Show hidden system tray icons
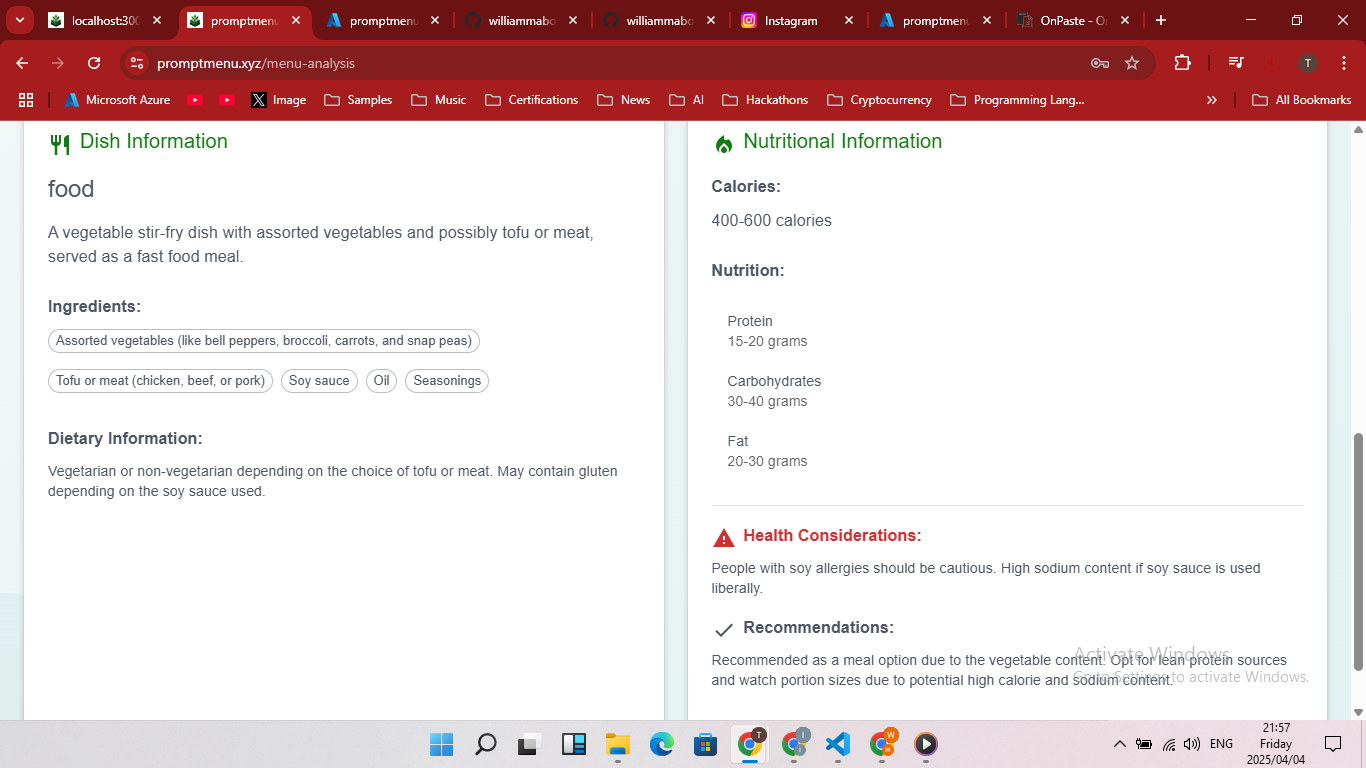Screen dimensions: 1366x768 (x=1120, y=744)
